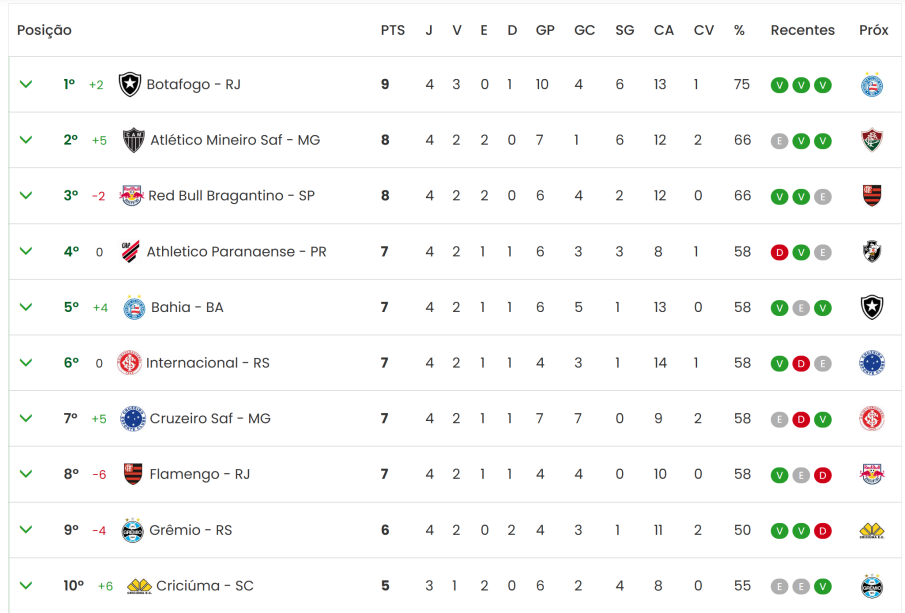Image resolution: width=905 pixels, height=613 pixels.
Task: Click Botafogo's next opponent crest
Action: click(872, 85)
